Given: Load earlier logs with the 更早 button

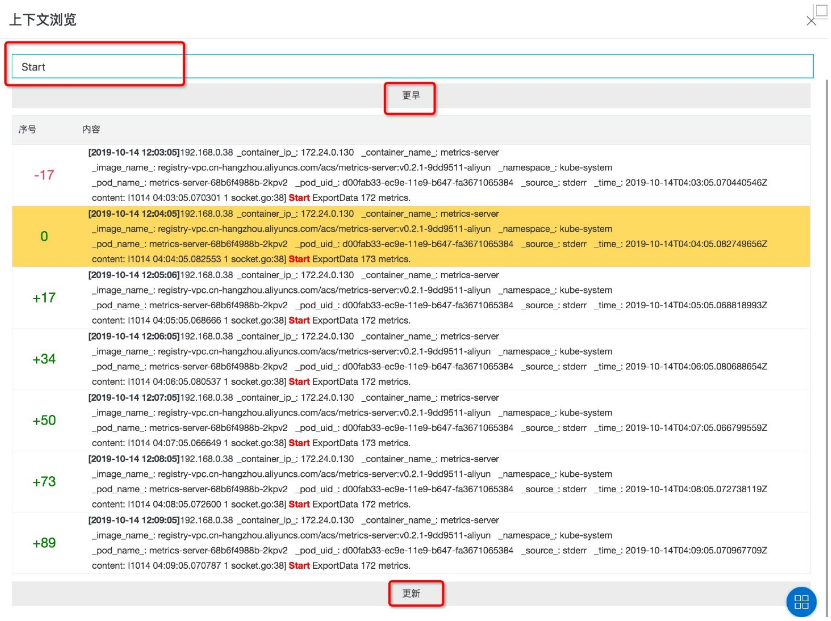Looking at the screenshot, I should point(411,96).
